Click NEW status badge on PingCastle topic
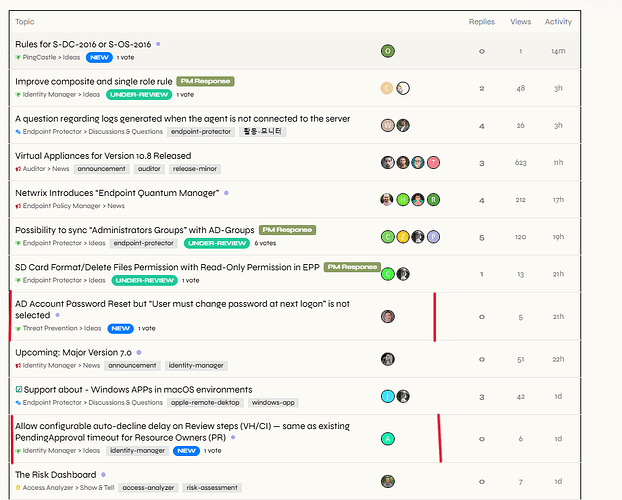This screenshot has width=622, height=500. pyautogui.click(x=97, y=58)
